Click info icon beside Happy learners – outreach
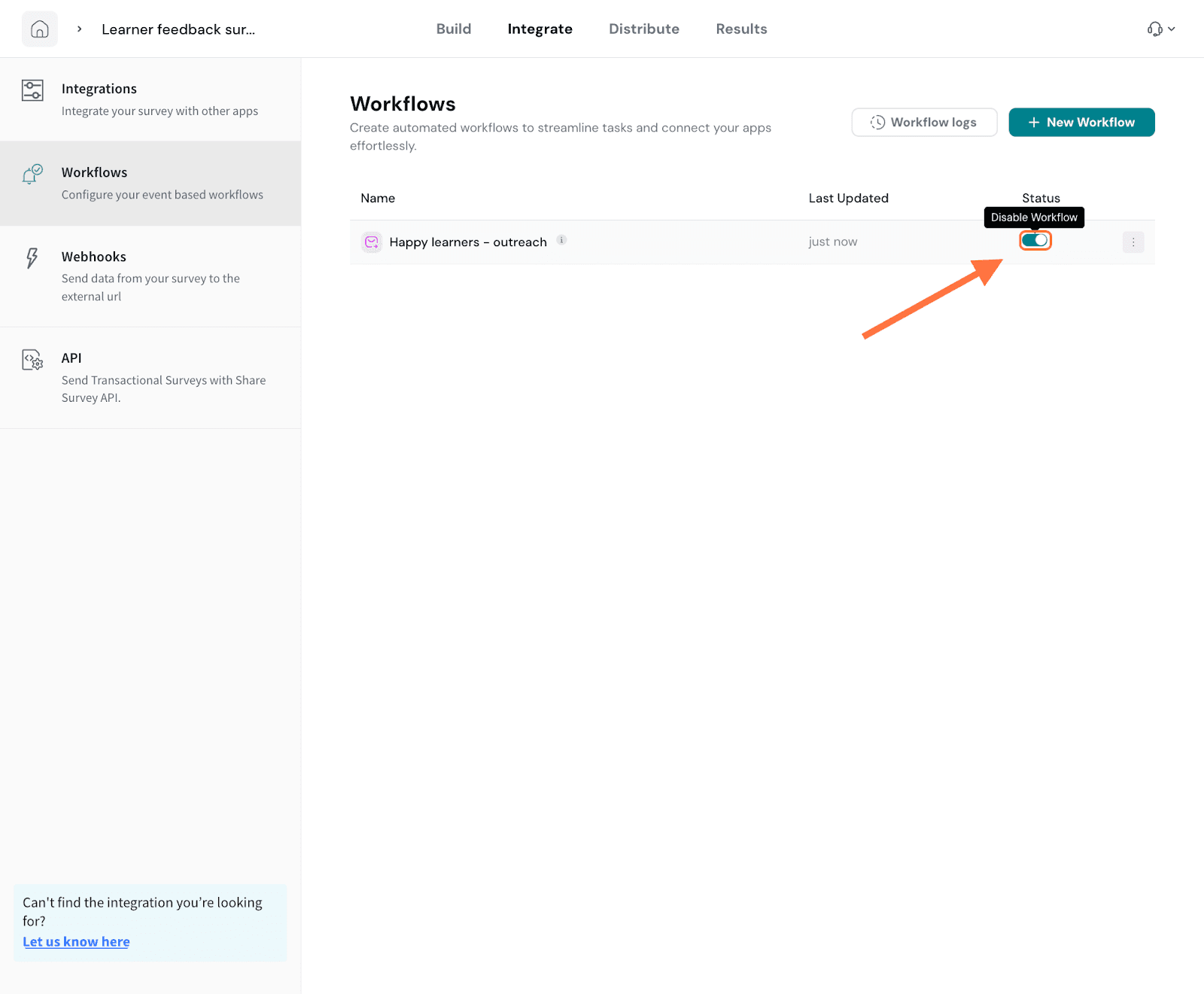This screenshot has height=994, width=1204. 561,240
